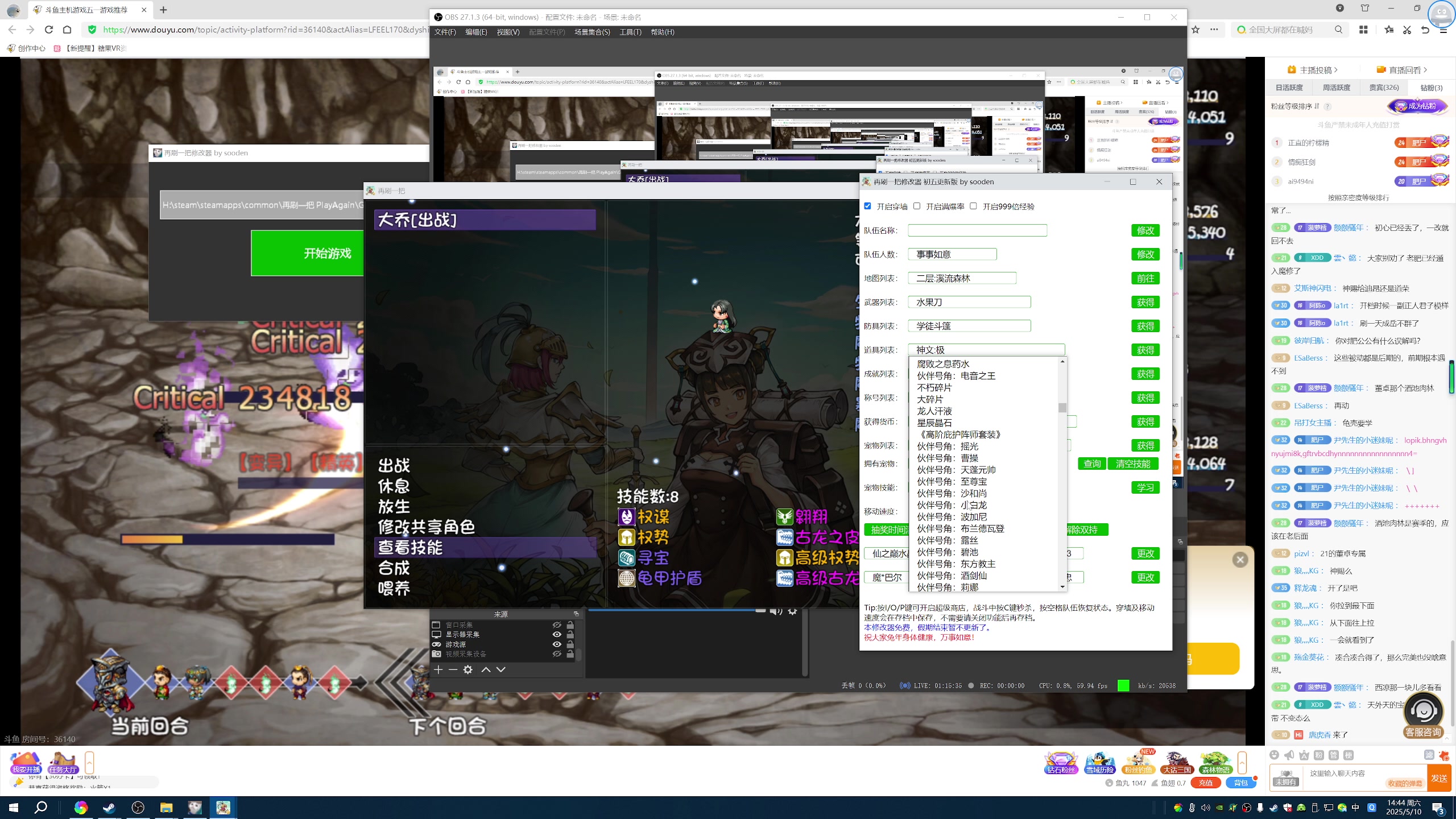
Task: Click the 森林物语 activity icon
Action: click(x=1215, y=763)
